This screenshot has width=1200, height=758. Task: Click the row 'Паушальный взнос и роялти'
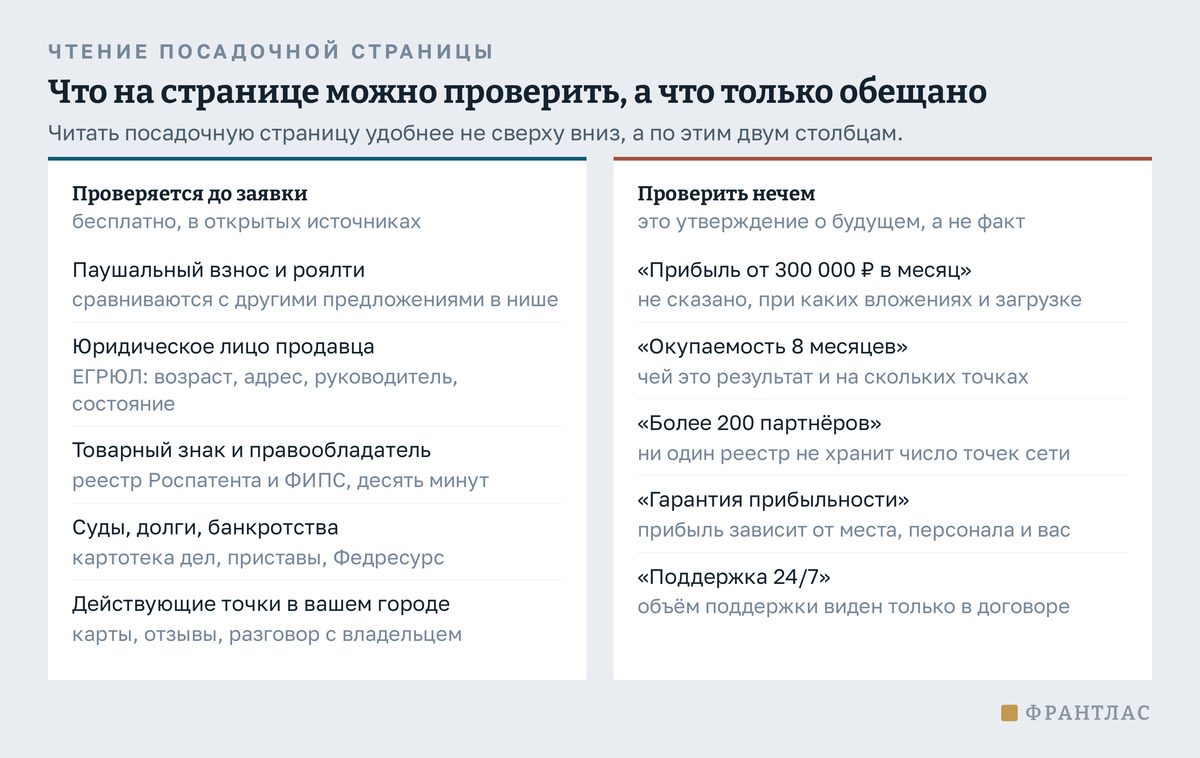click(218, 270)
